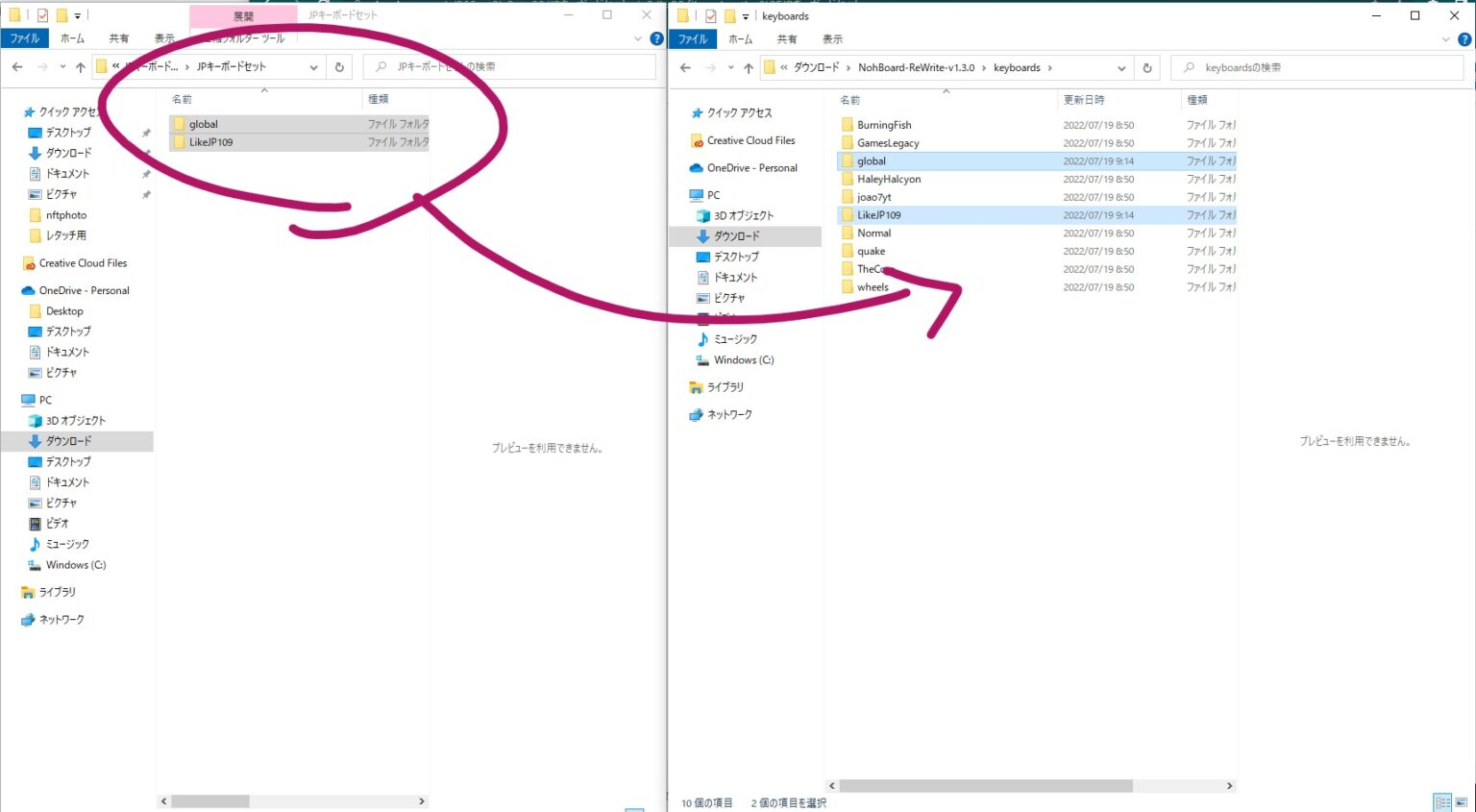
Task: Click the new folder icon in quick access toolbar
Action: (x=730, y=15)
